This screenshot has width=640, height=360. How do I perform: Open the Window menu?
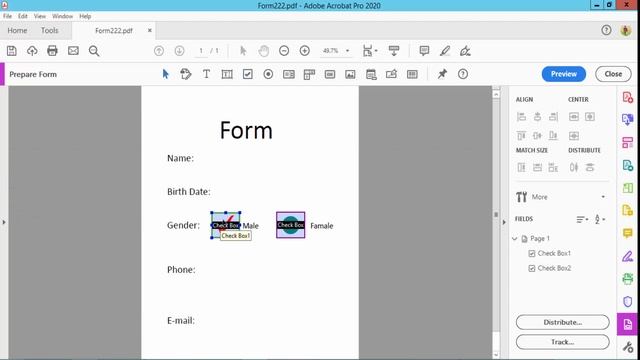62,16
